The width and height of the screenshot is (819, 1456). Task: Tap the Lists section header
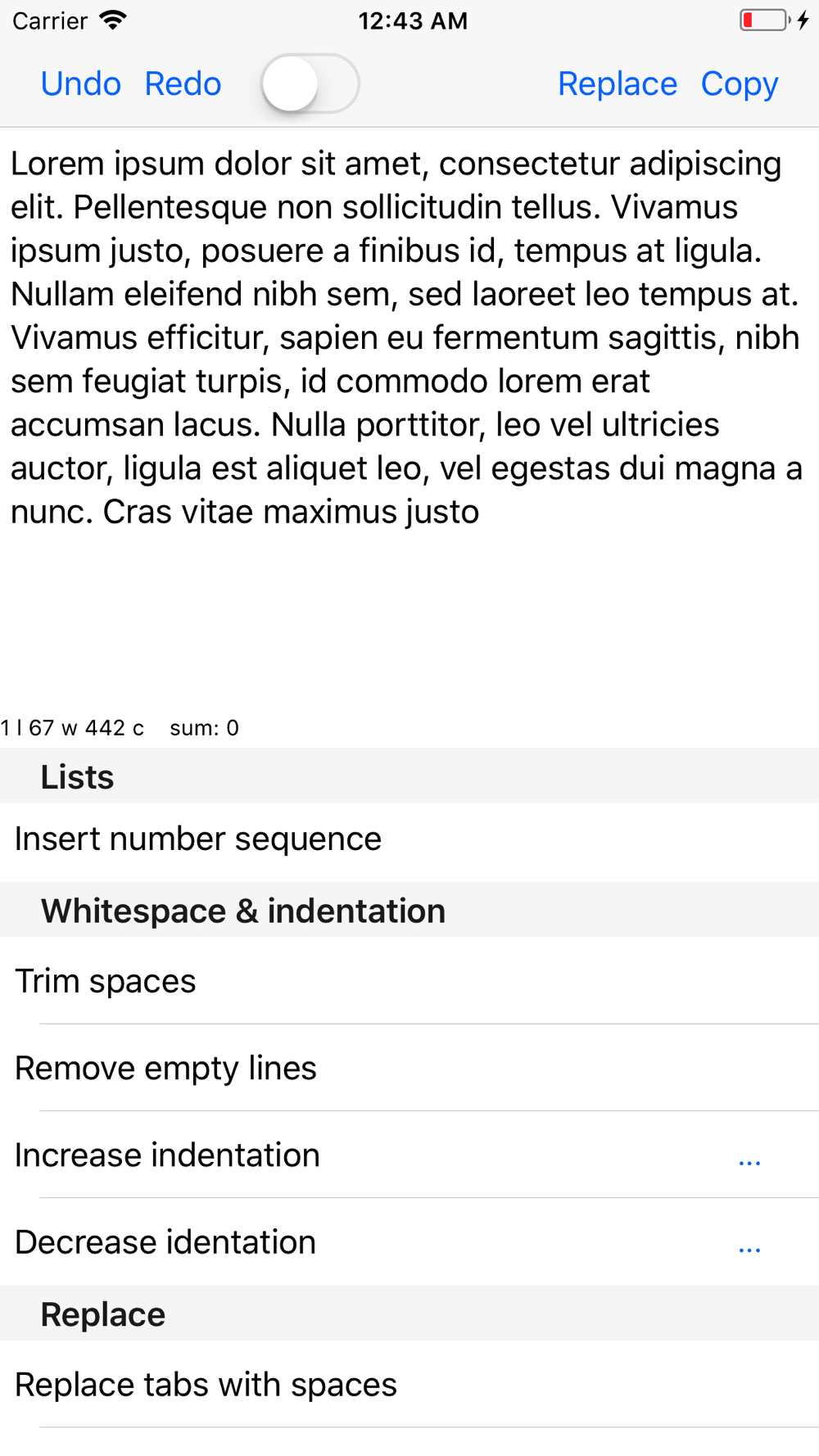(x=409, y=775)
